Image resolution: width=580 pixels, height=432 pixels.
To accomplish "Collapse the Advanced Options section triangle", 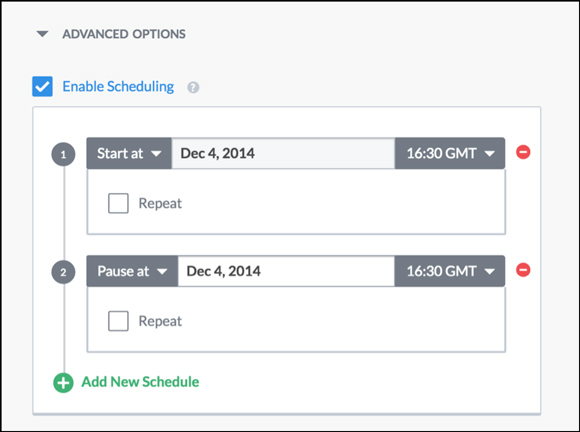I will (x=42, y=34).
